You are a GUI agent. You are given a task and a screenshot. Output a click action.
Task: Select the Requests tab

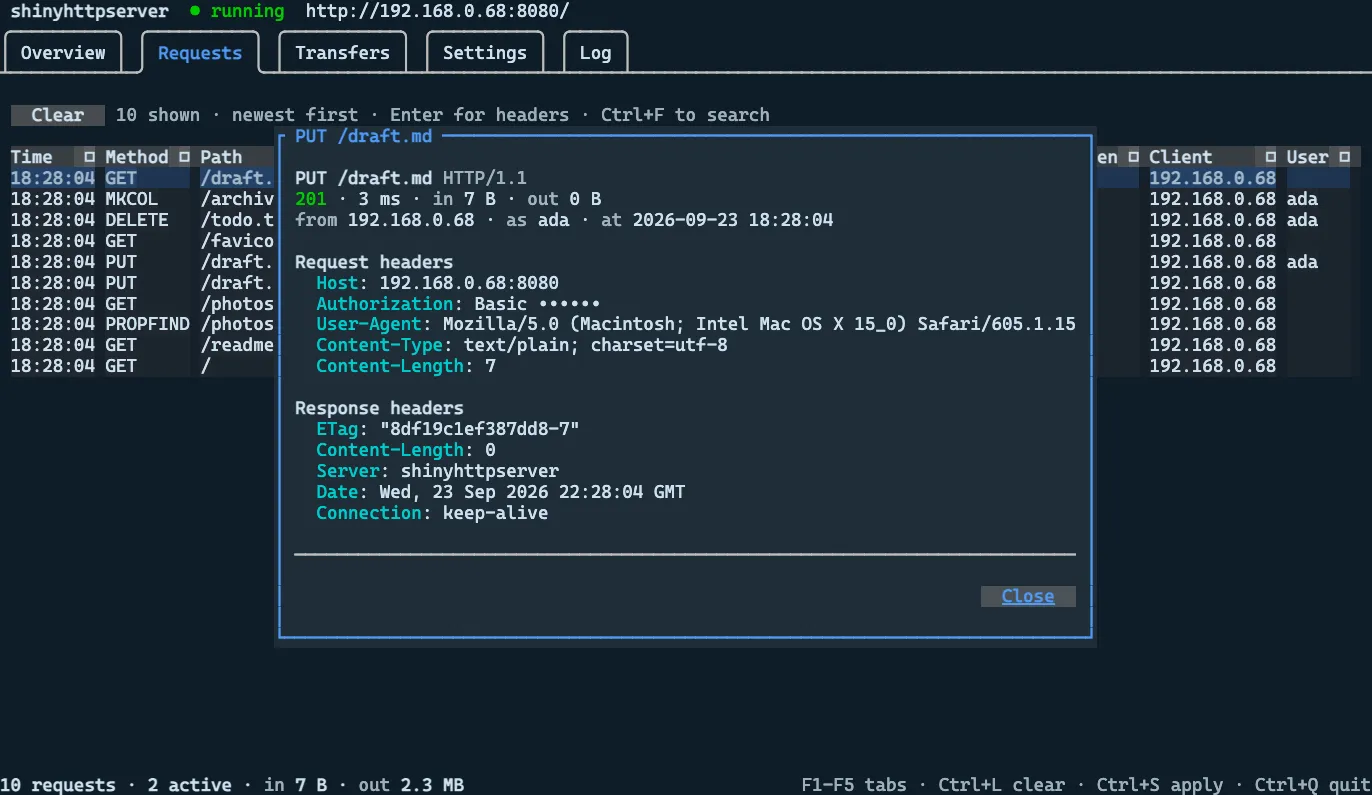tap(200, 53)
